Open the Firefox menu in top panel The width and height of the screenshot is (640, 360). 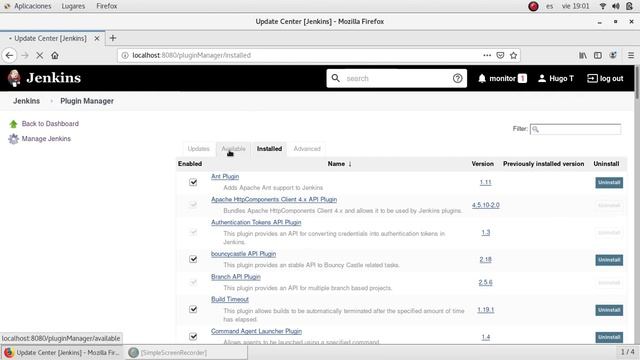click(107, 6)
